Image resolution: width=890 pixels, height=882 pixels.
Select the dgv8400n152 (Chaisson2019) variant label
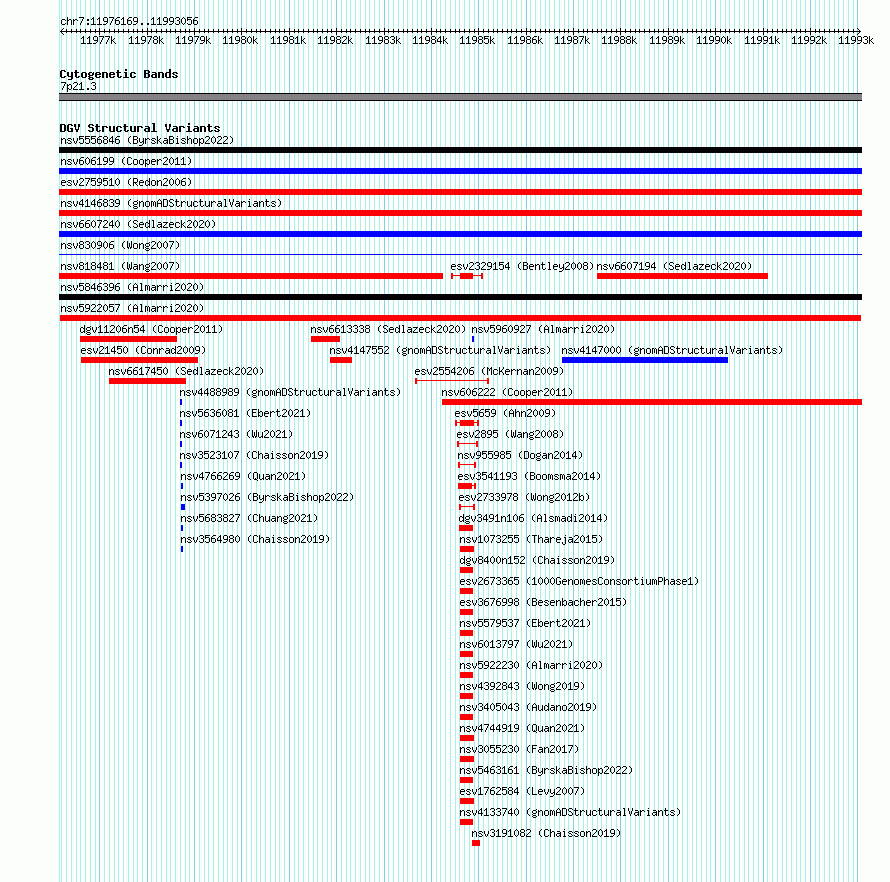tap(537, 560)
